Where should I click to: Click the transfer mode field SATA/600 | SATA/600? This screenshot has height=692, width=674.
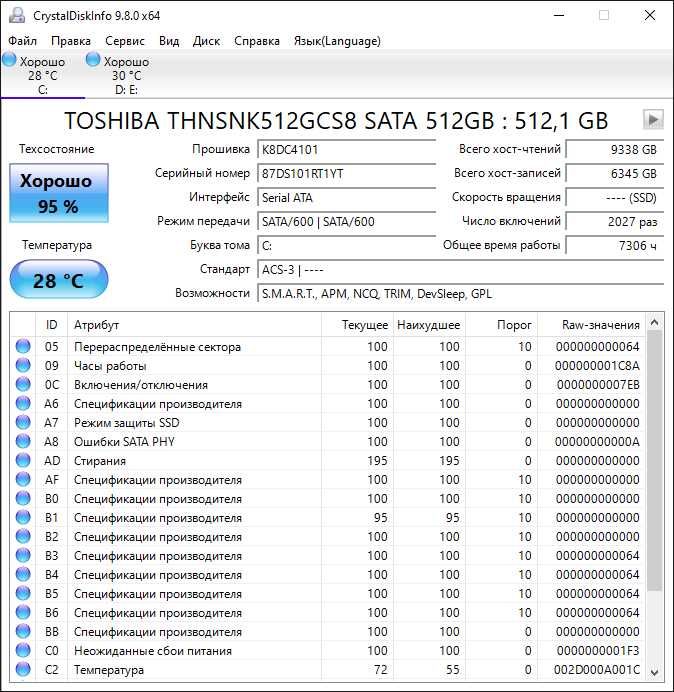tap(346, 221)
